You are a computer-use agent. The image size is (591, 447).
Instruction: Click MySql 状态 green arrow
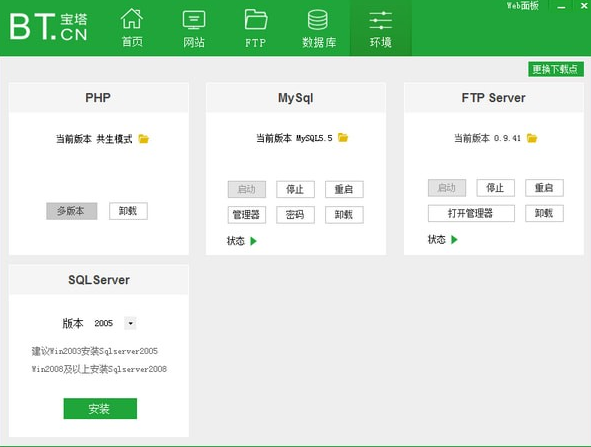point(254,241)
